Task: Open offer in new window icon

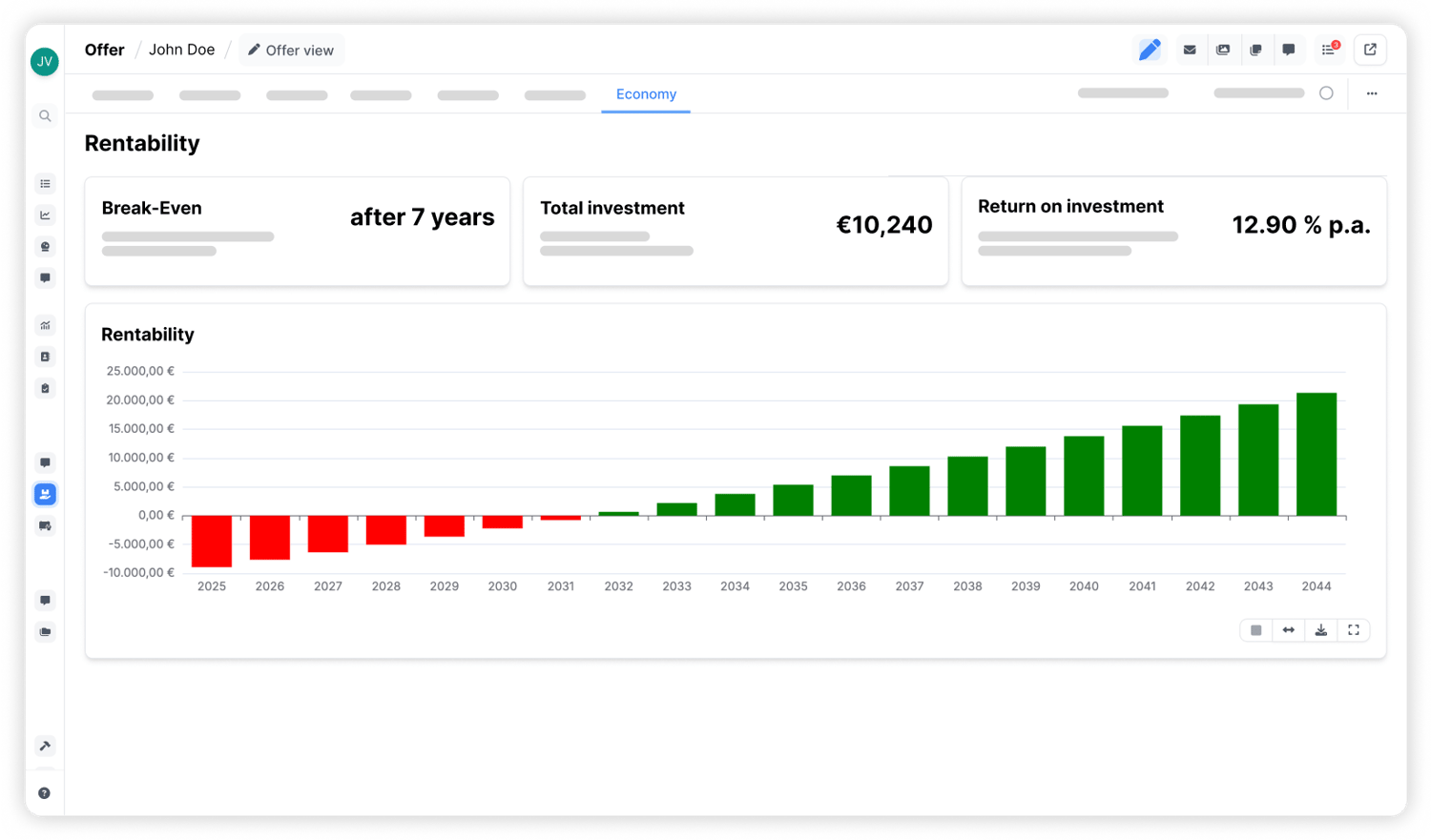Action: click(x=1370, y=50)
